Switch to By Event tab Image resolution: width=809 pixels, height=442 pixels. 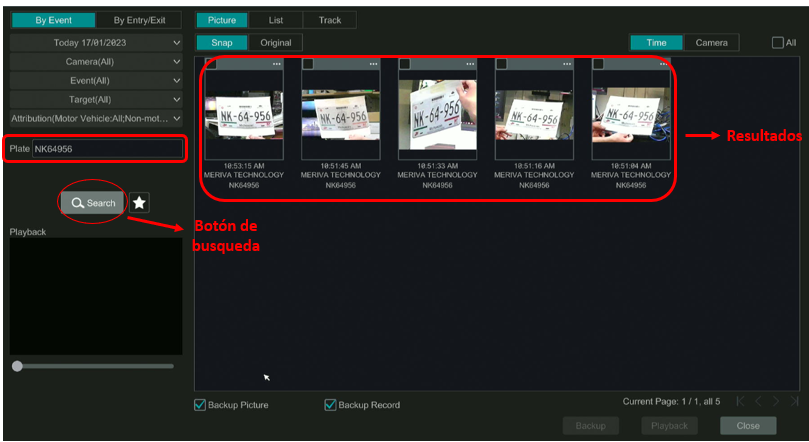point(54,20)
